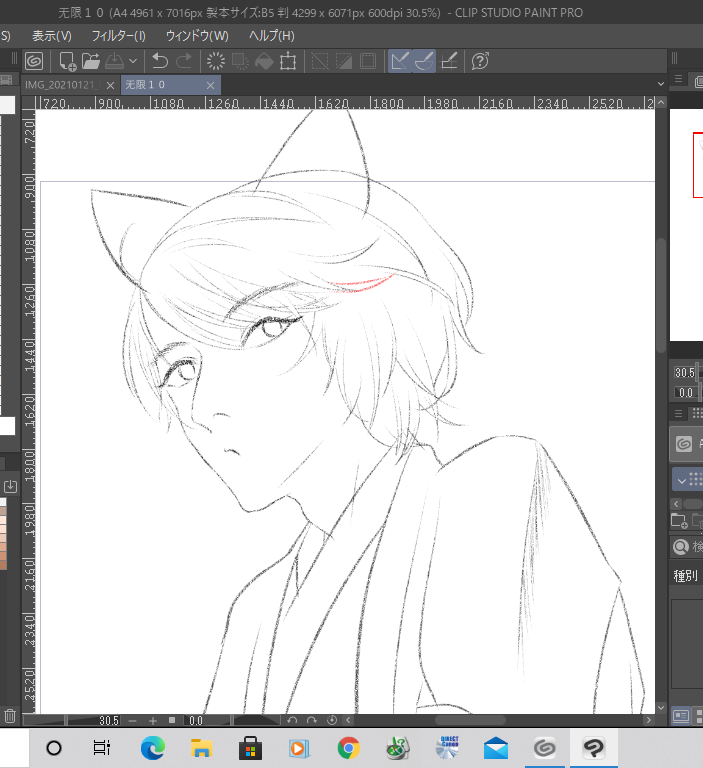Screen dimensions: 703x768
Task: Zoom in with the plus button
Action: pyautogui.click(x=153, y=720)
